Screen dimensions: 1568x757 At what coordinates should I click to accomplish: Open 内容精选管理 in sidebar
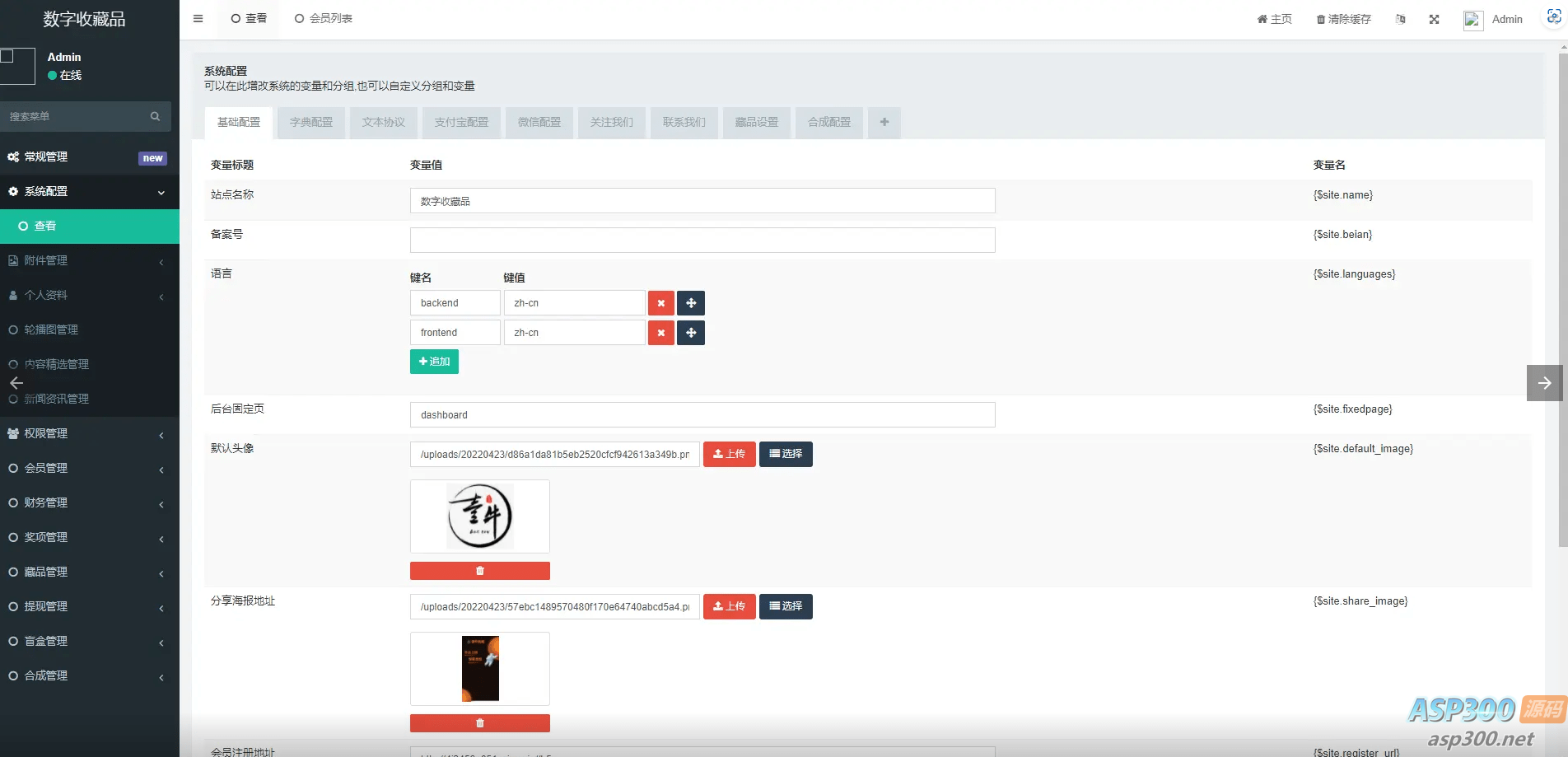(x=90, y=364)
